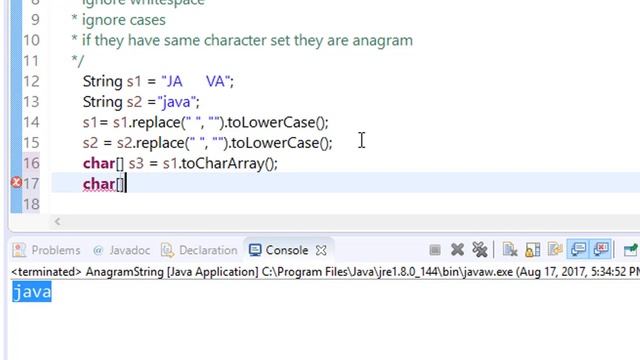The image size is (640, 360).
Task: Click the Remove Launch X icon
Action: click(x=458, y=249)
